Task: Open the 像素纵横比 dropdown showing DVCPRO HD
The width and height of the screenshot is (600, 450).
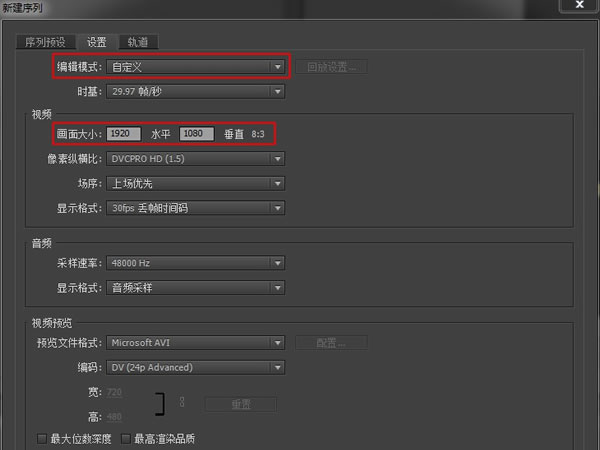Action: pos(196,158)
